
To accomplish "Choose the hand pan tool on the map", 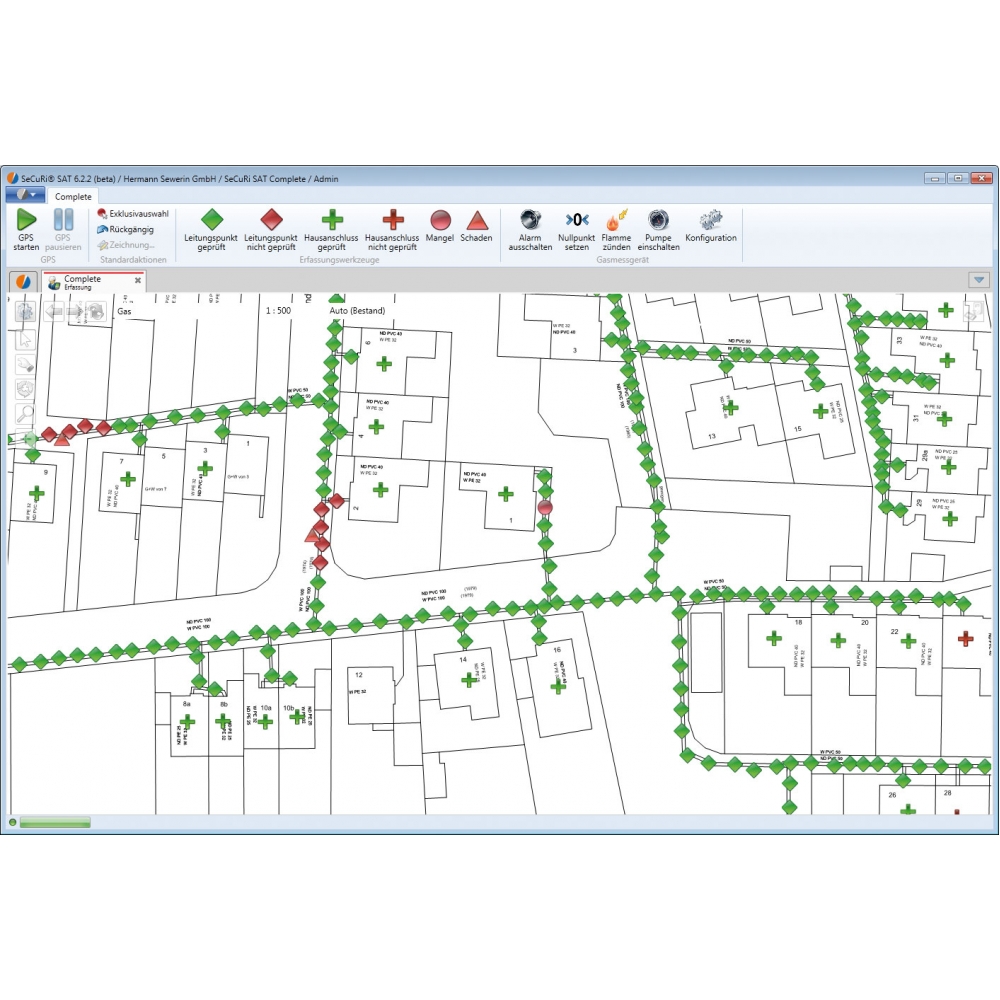I will [25, 364].
